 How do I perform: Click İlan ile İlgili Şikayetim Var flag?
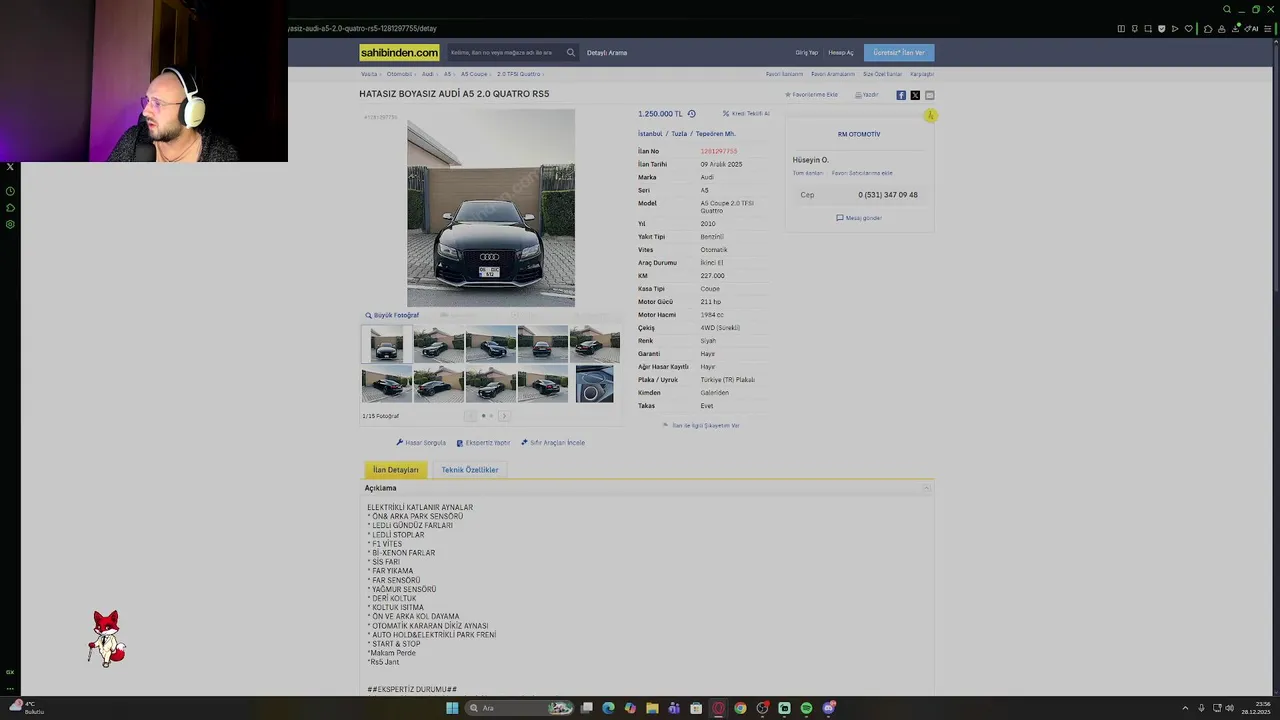click(701, 426)
